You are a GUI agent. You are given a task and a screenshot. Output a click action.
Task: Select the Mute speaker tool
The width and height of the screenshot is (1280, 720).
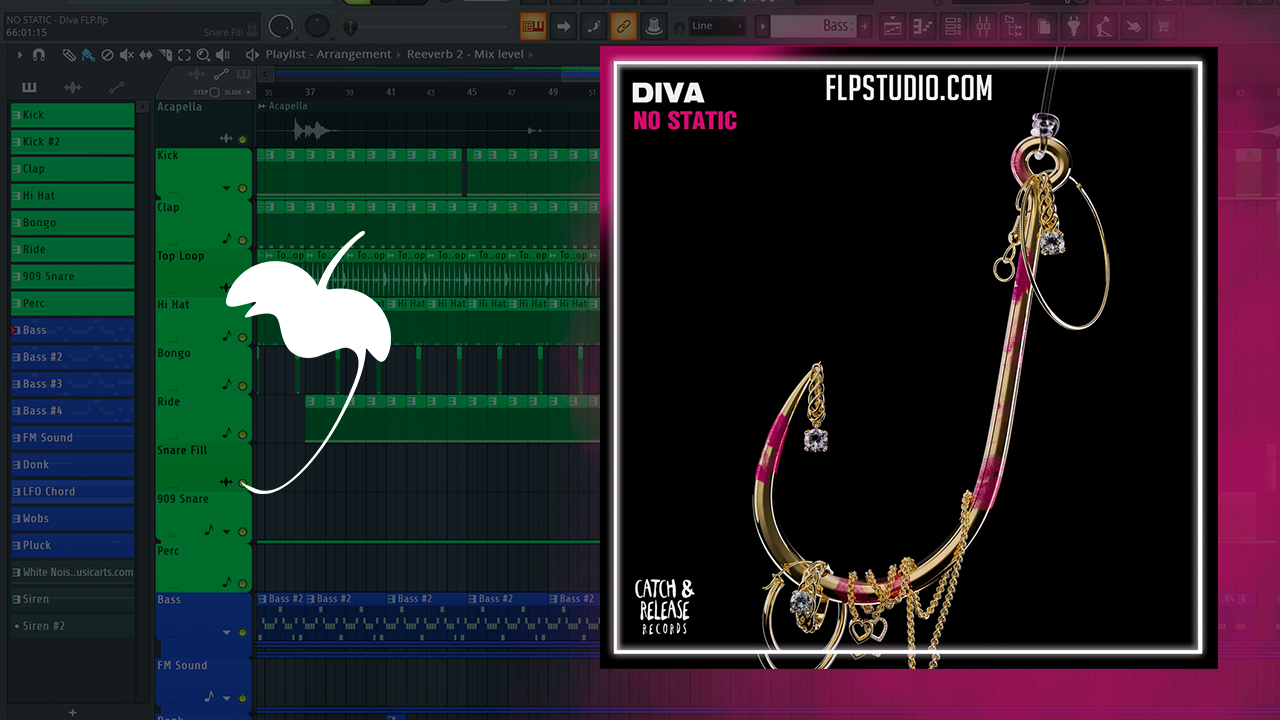point(127,55)
